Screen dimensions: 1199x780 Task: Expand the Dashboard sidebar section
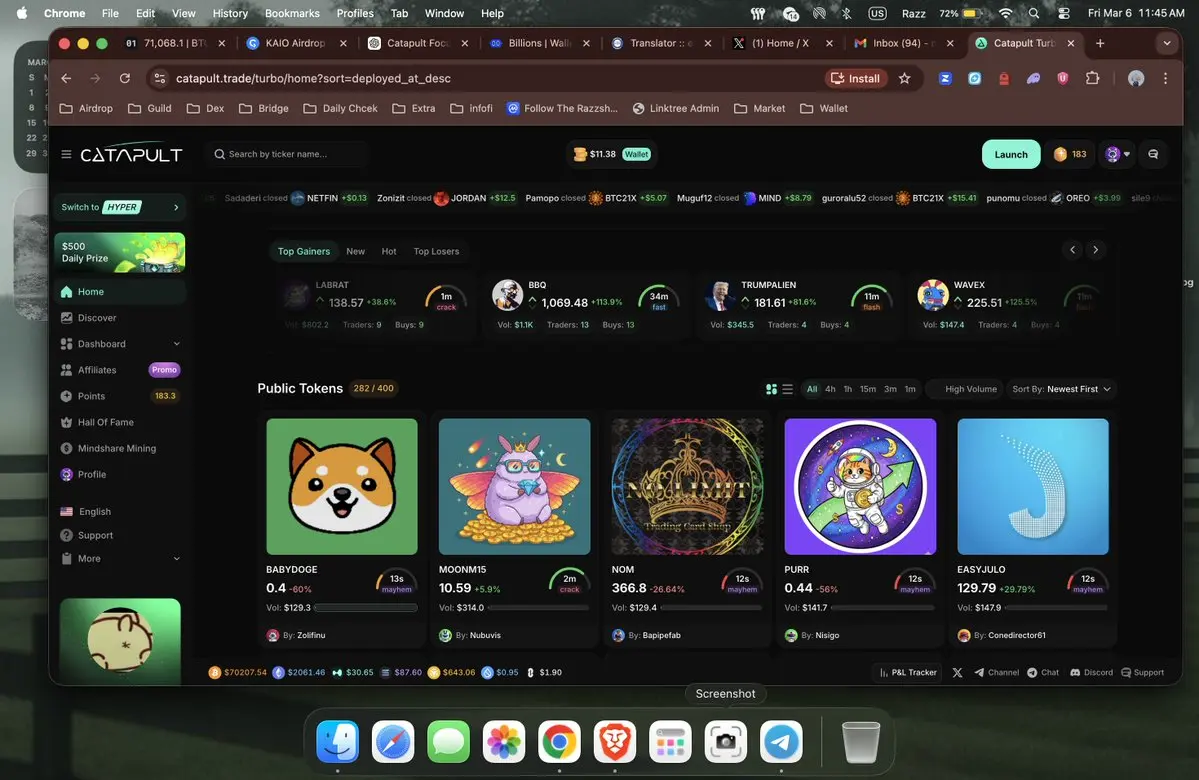point(120,343)
